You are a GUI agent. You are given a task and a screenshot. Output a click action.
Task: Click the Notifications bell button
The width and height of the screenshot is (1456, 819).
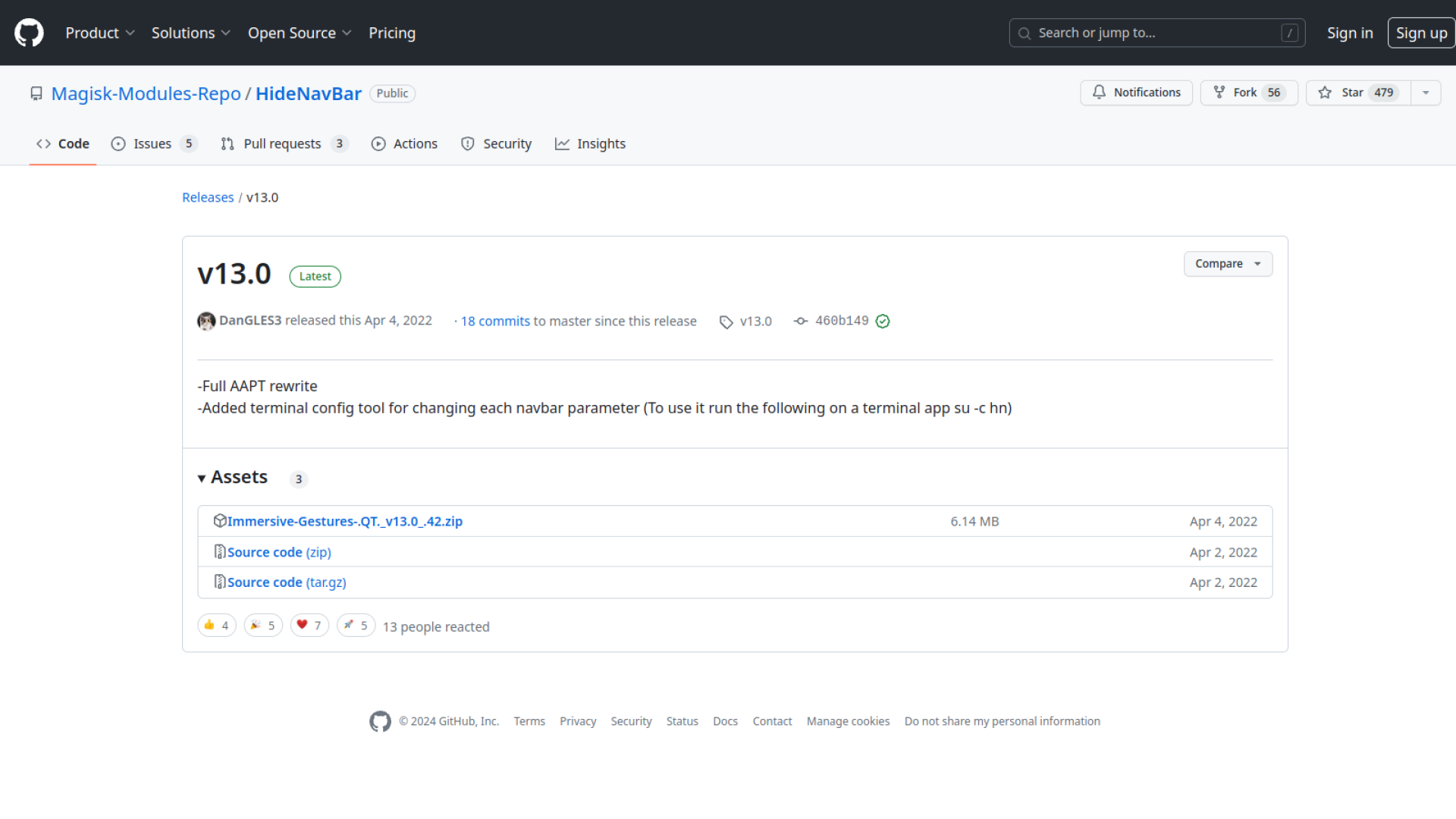(x=1136, y=93)
